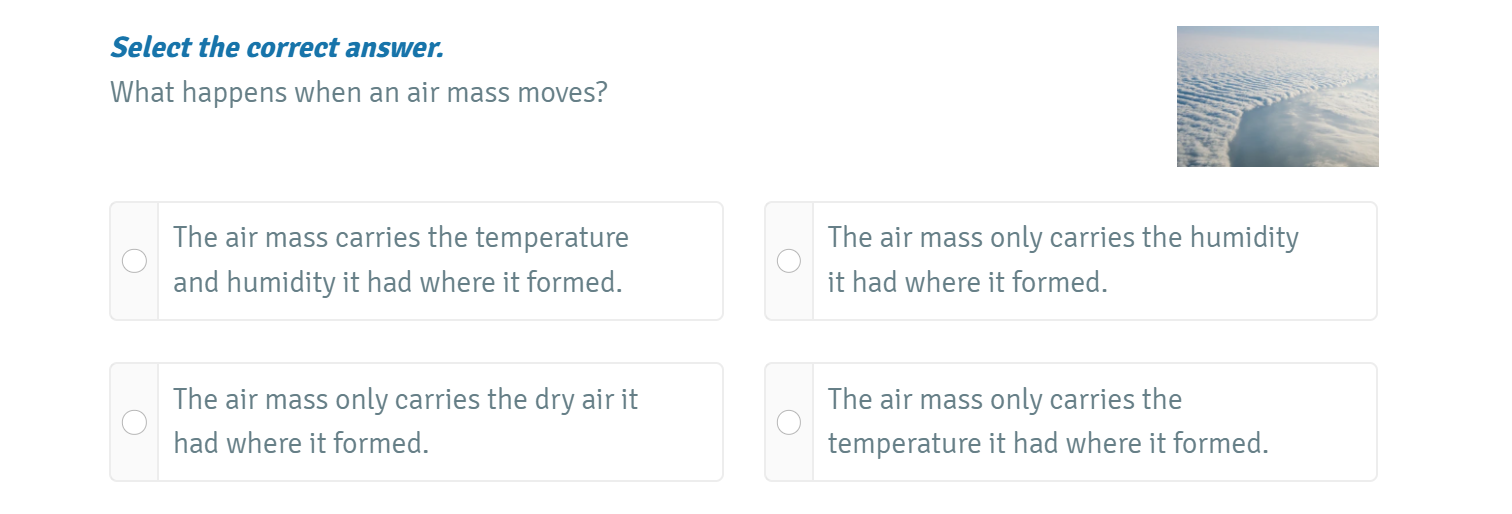Click the line 'and humidity it had where it formed.'
Image resolution: width=1512 pixels, height=514 pixels.
398,283
